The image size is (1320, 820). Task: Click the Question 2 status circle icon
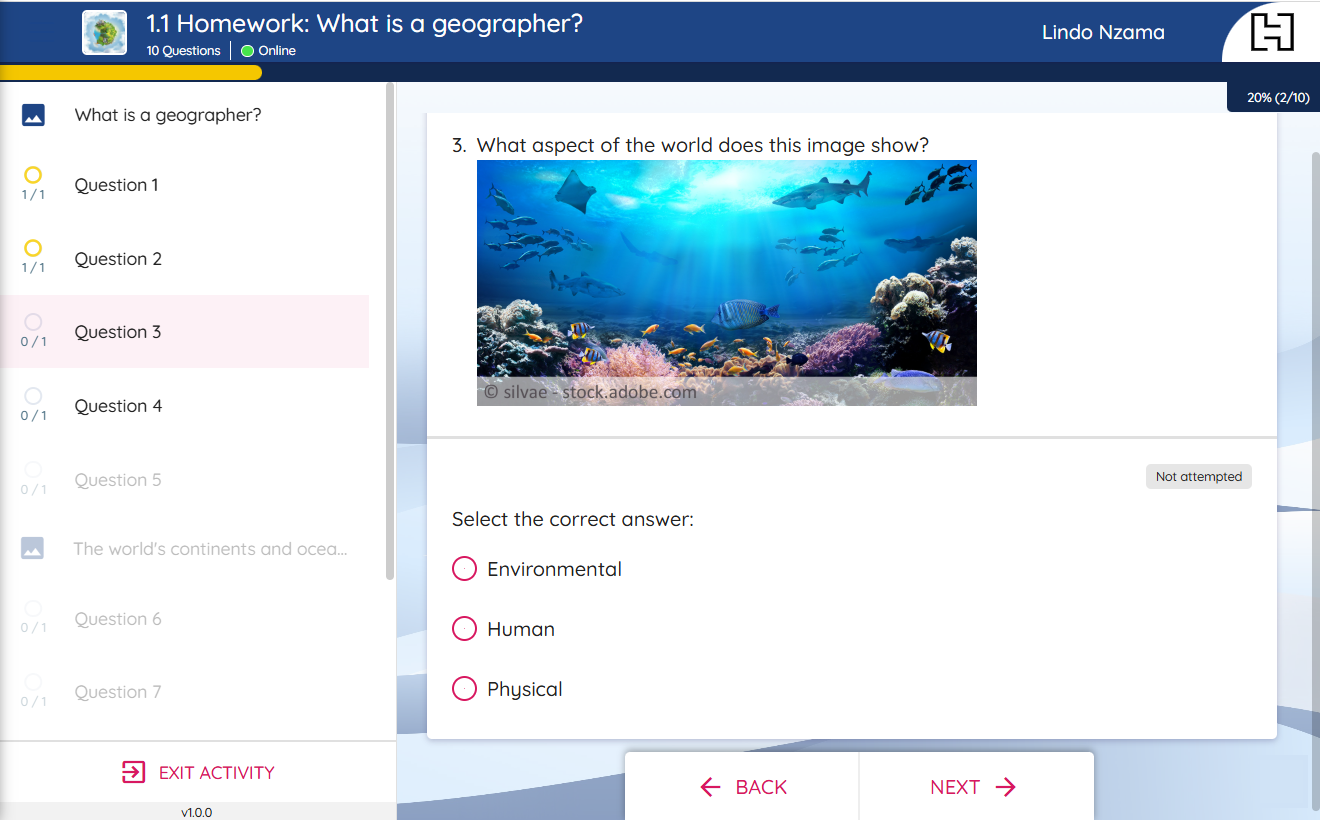tap(33, 249)
